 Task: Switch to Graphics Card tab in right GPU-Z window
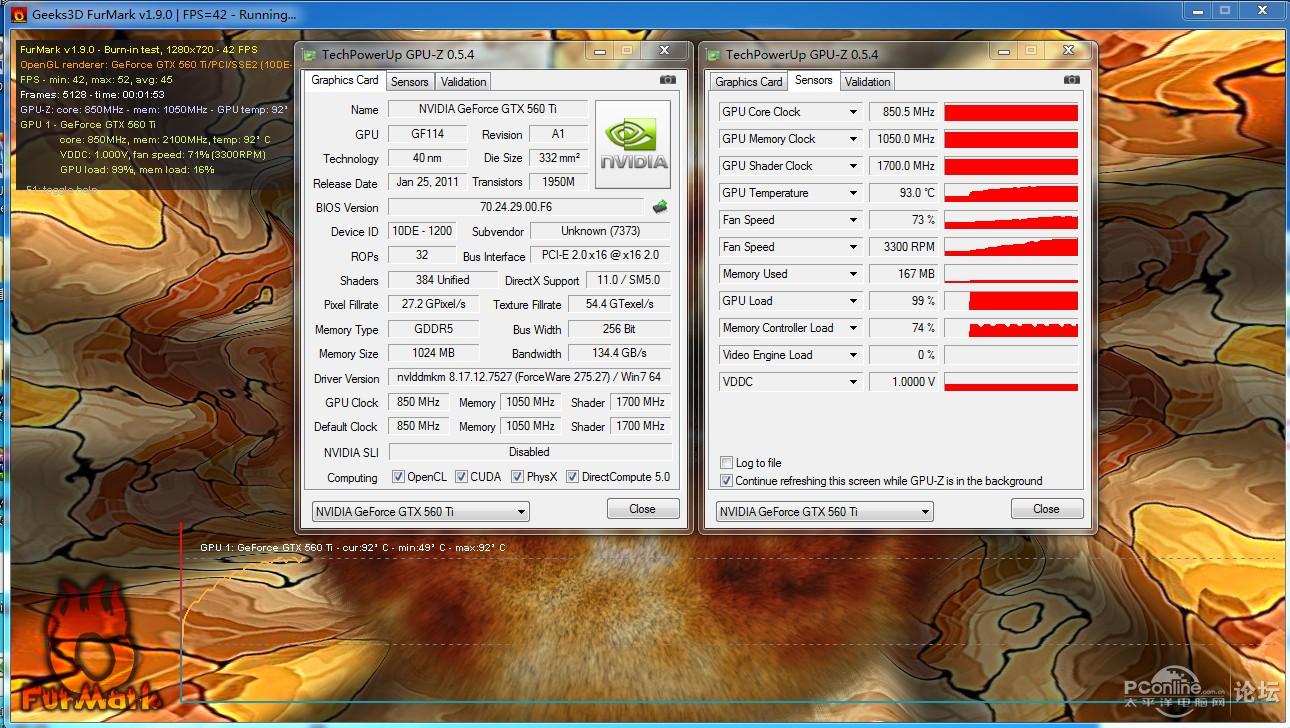pyautogui.click(x=749, y=82)
